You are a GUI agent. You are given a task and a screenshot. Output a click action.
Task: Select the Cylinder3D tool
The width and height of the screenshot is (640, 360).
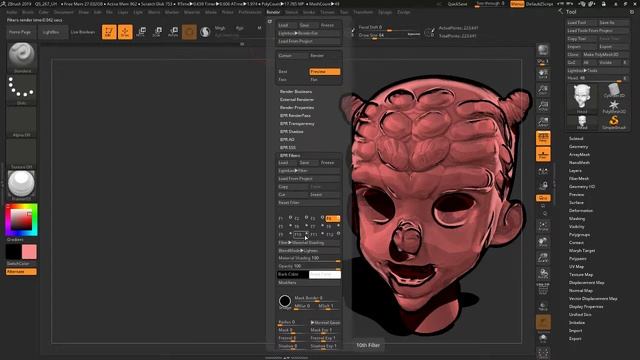[614, 90]
